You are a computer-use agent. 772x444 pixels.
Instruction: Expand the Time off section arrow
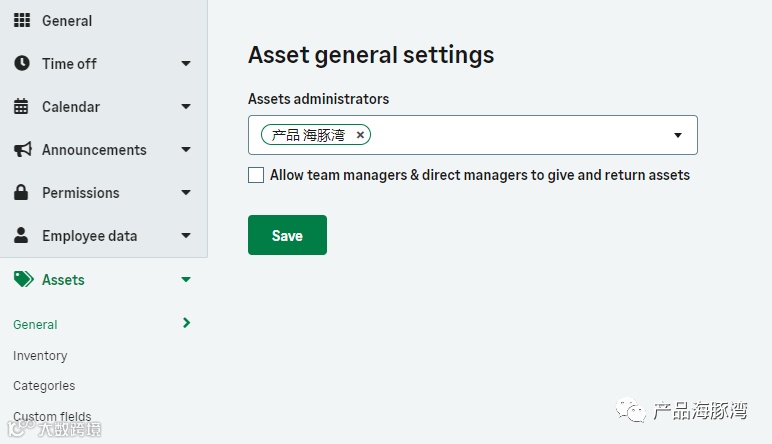tap(185, 64)
